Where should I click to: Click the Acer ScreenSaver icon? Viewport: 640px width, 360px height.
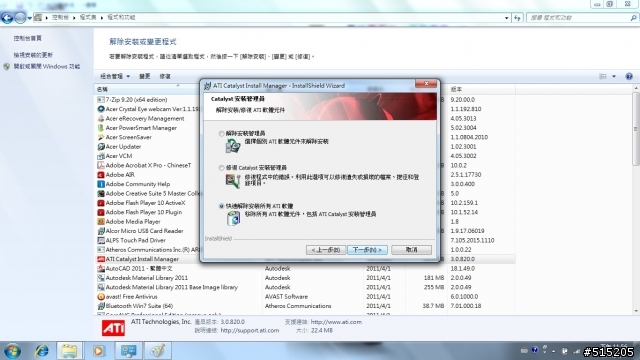(x=101, y=137)
